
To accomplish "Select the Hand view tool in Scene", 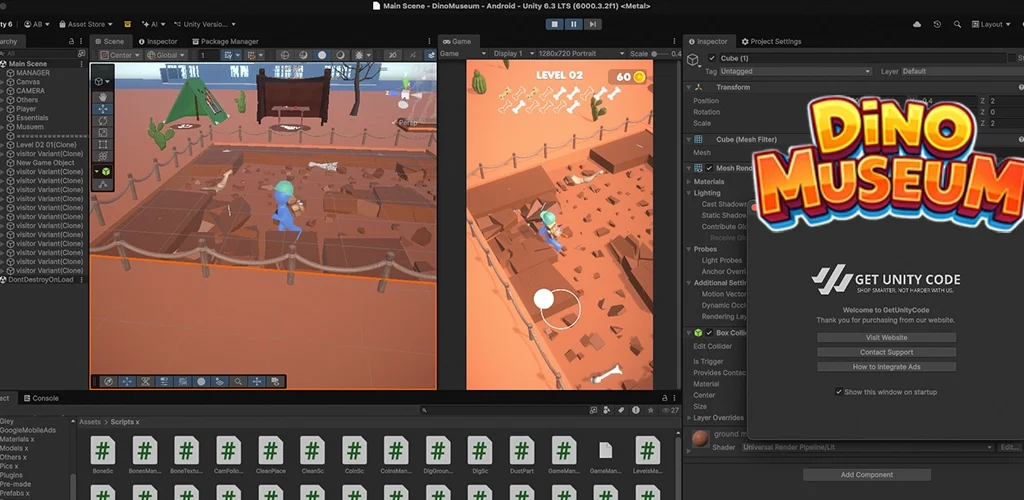I will pyautogui.click(x=103, y=97).
